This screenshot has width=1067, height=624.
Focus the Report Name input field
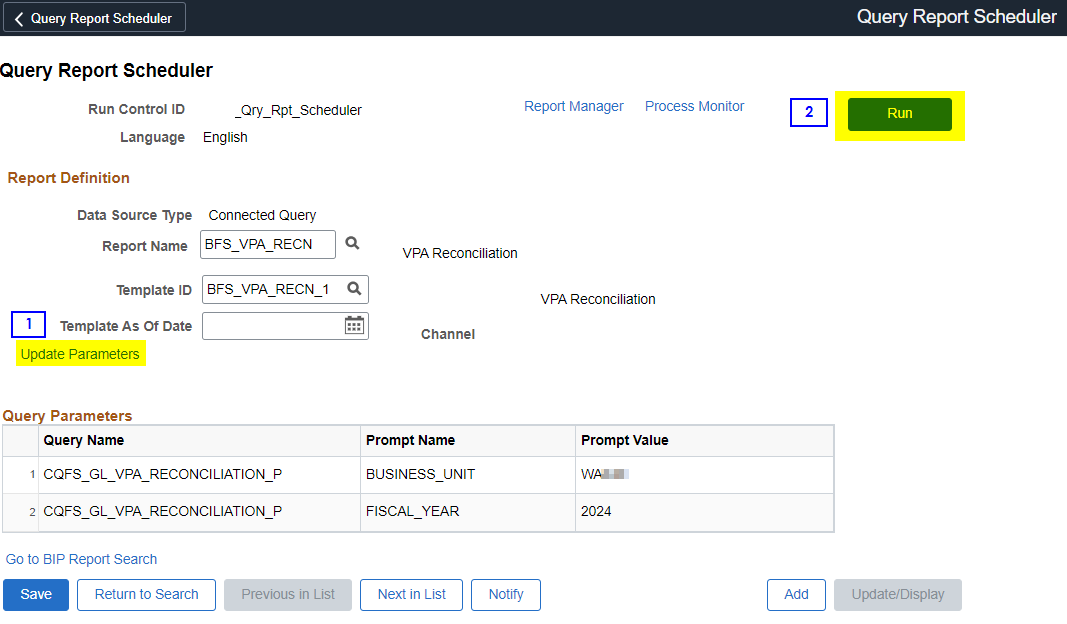coord(267,244)
